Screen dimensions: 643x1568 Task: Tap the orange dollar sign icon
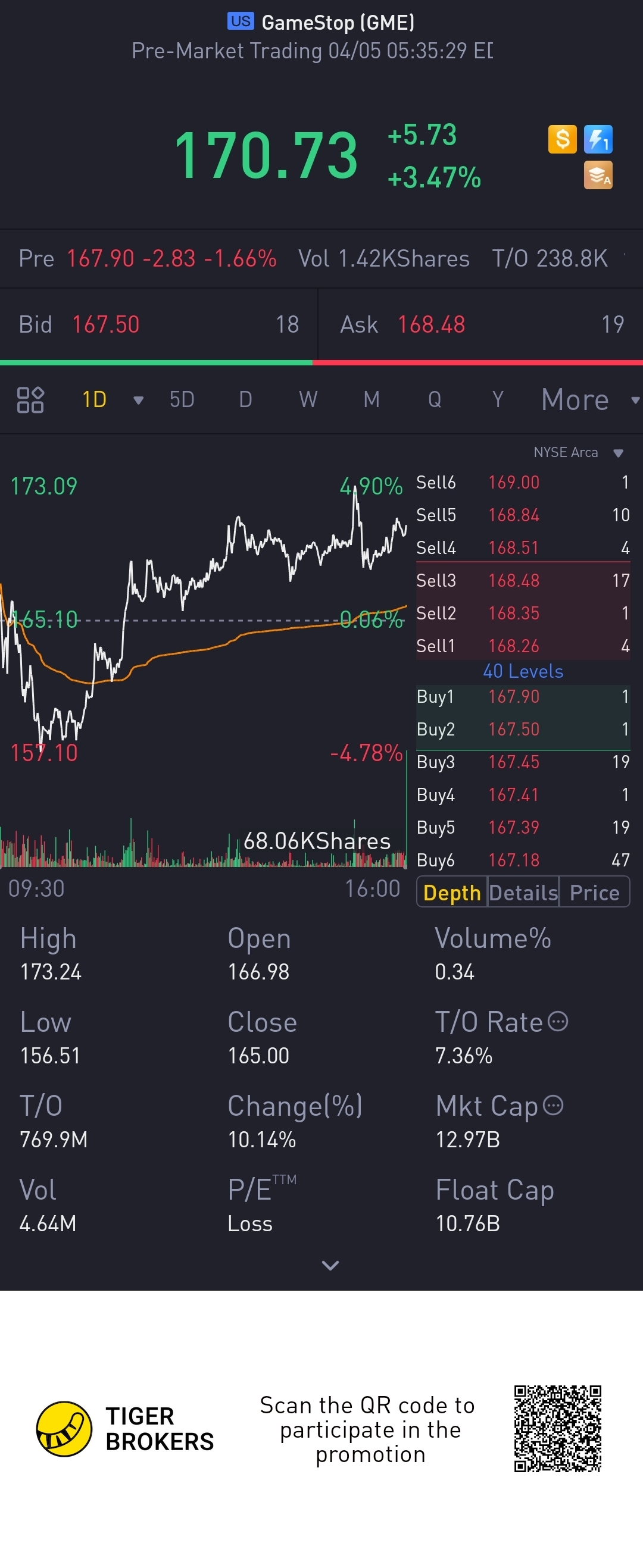coord(562,139)
